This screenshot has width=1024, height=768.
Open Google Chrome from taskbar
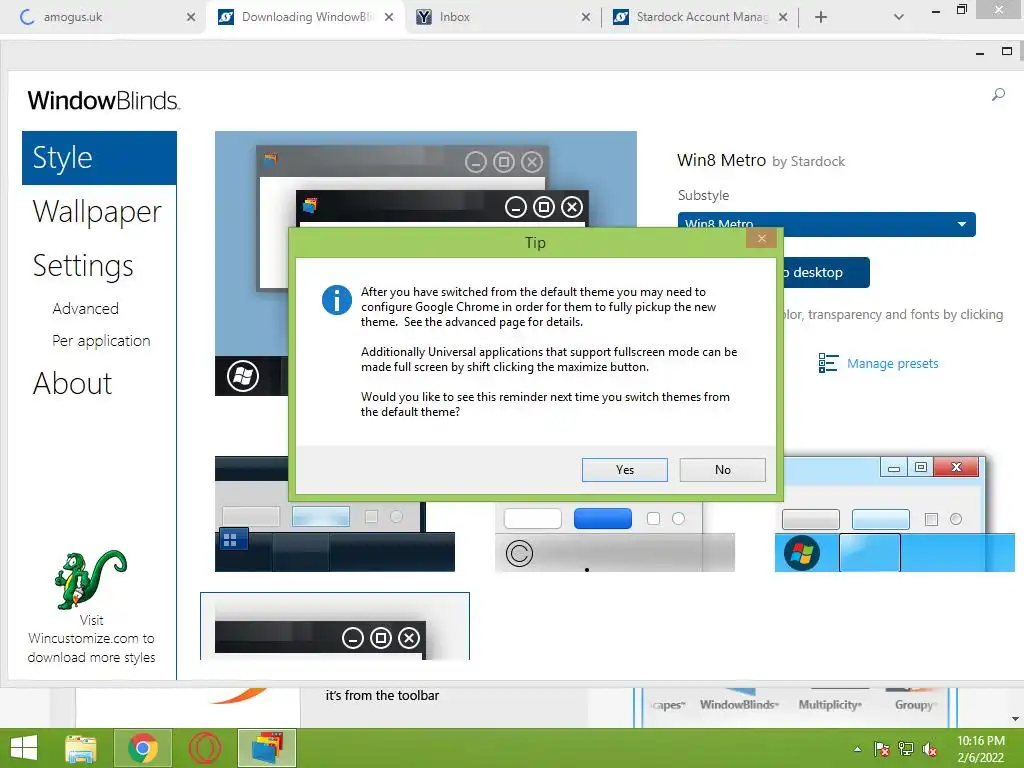pos(143,748)
